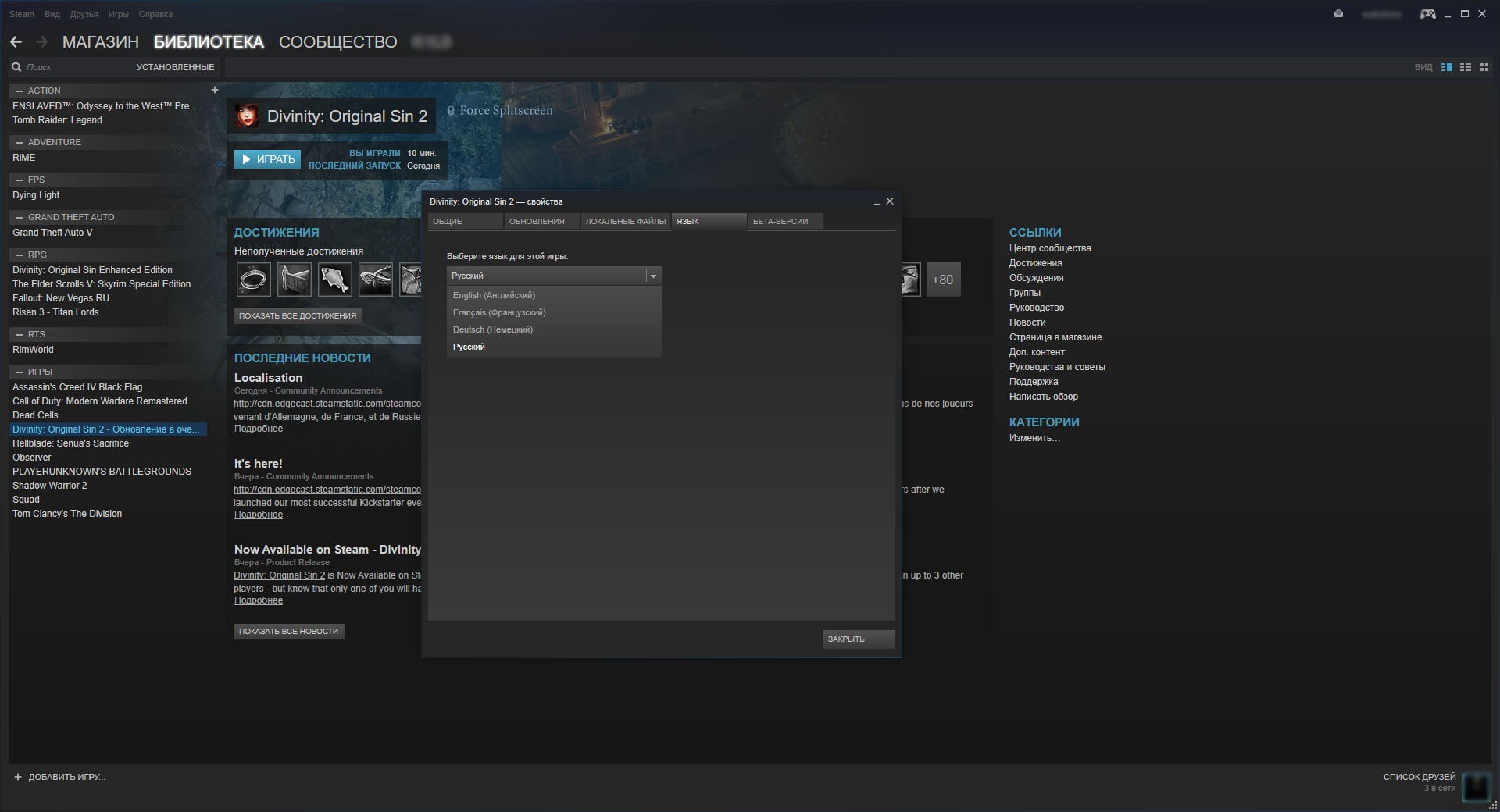Click the ИГРАТЬ play button
The width and height of the screenshot is (1500, 812).
point(267,159)
